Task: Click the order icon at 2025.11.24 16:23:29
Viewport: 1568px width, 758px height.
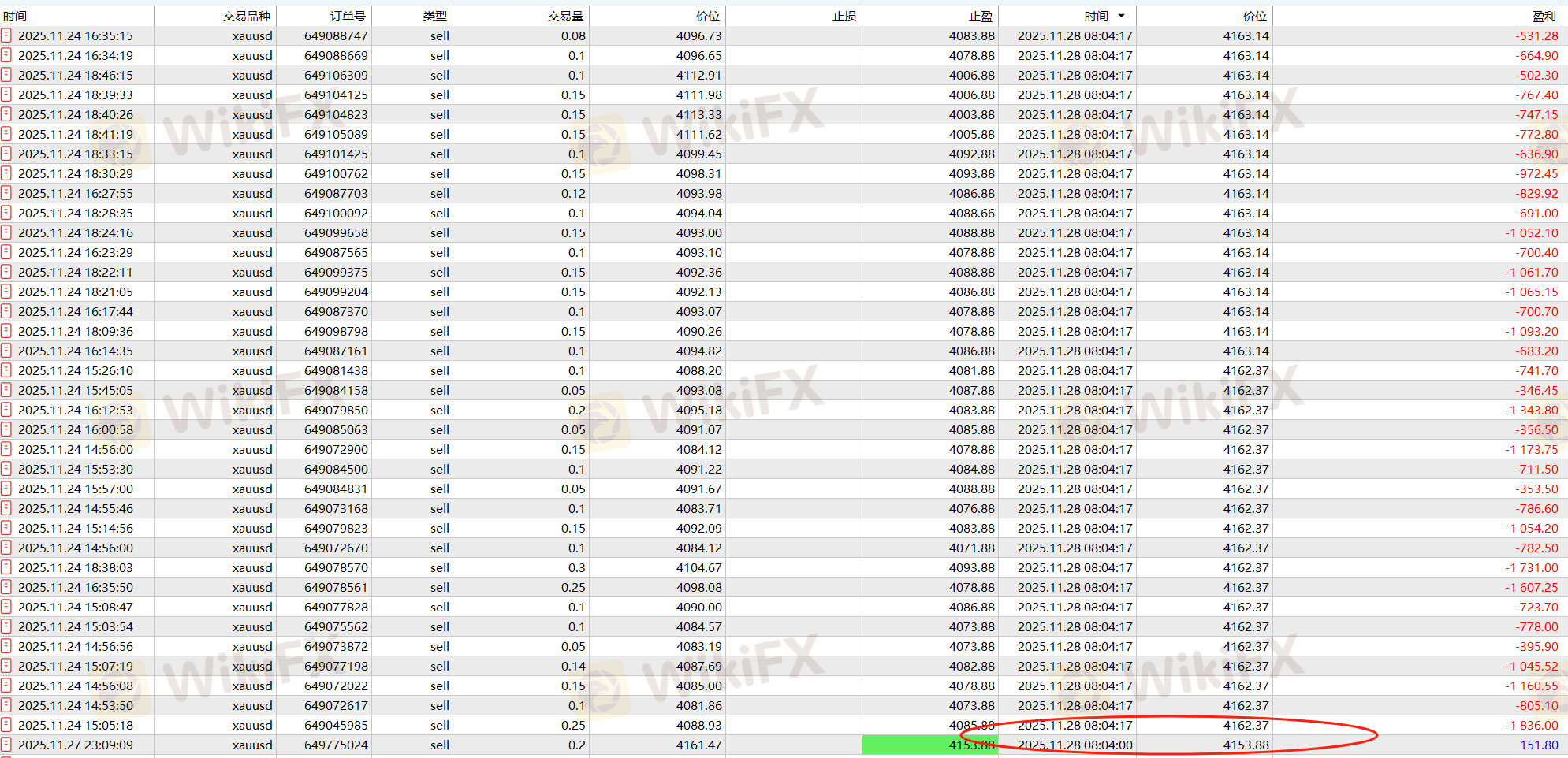Action: [x=6, y=252]
